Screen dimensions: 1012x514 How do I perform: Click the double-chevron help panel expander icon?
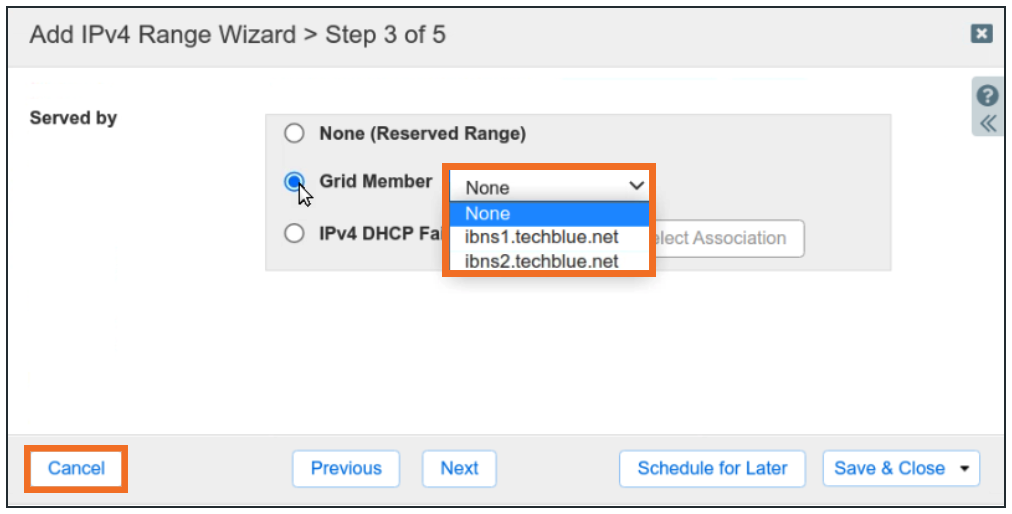pyautogui.click(x=987, y=123)
